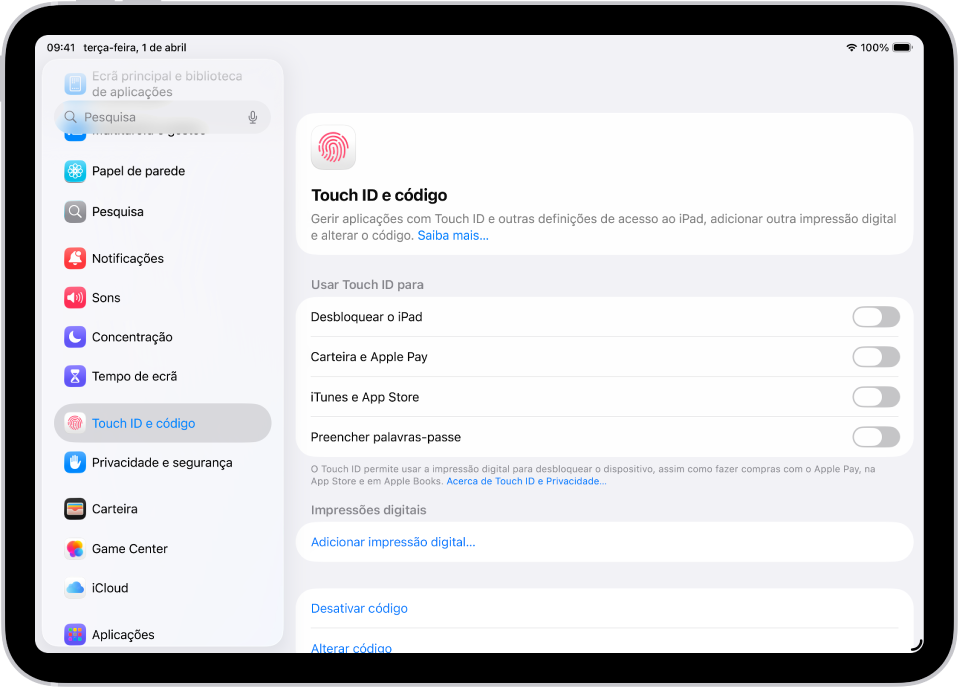This screenshot has width=960, height=692.
Task: Open the Concentração moon icon
Action: click(74, 337)
